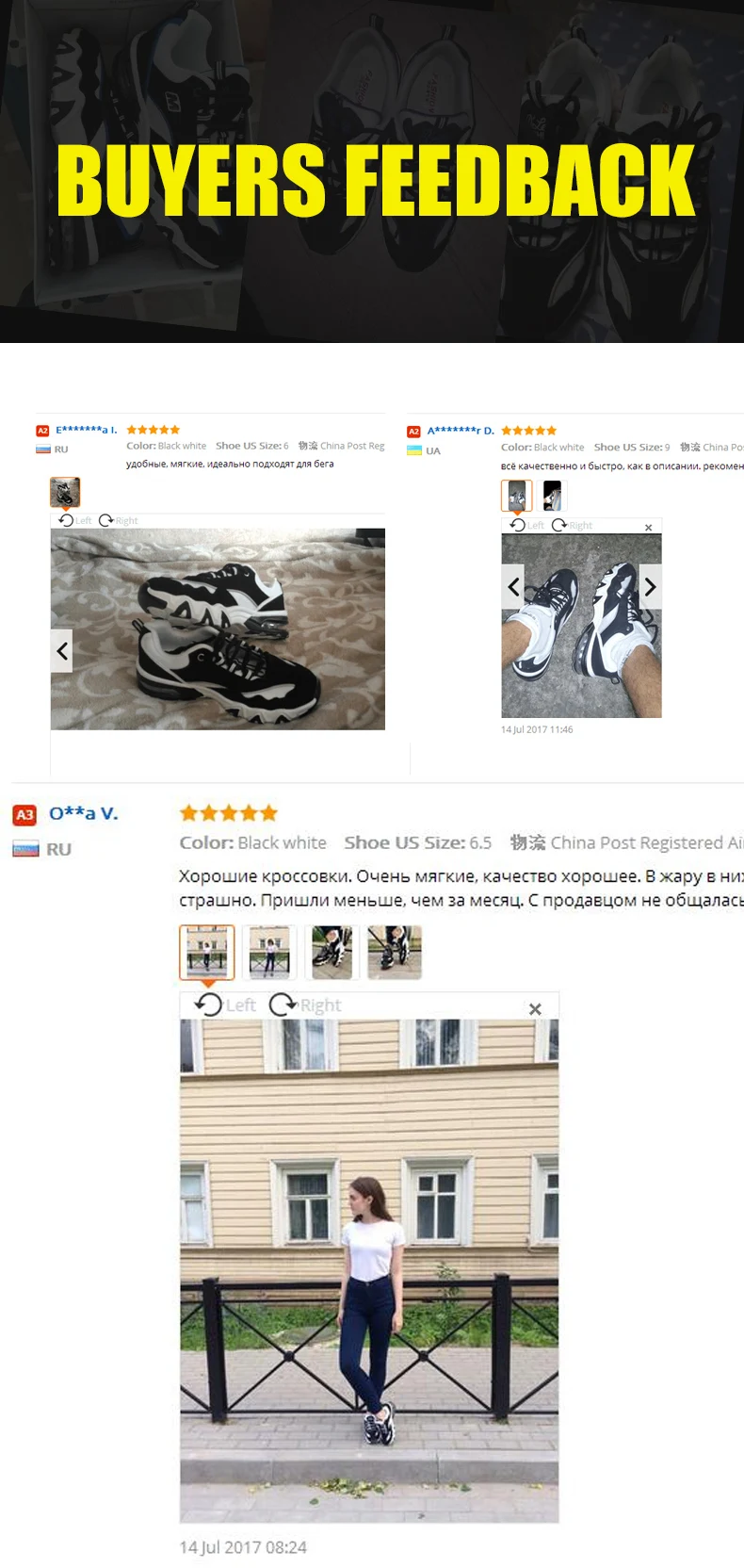The image size is (744, 1568).
Task: Open second thumbnail in O**a V. review
Action: coord(269,952)
